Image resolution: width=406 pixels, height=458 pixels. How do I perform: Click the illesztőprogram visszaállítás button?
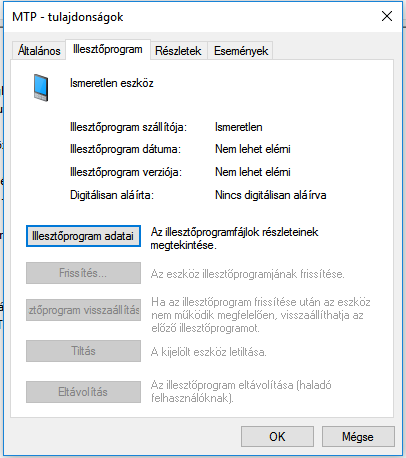83,310
